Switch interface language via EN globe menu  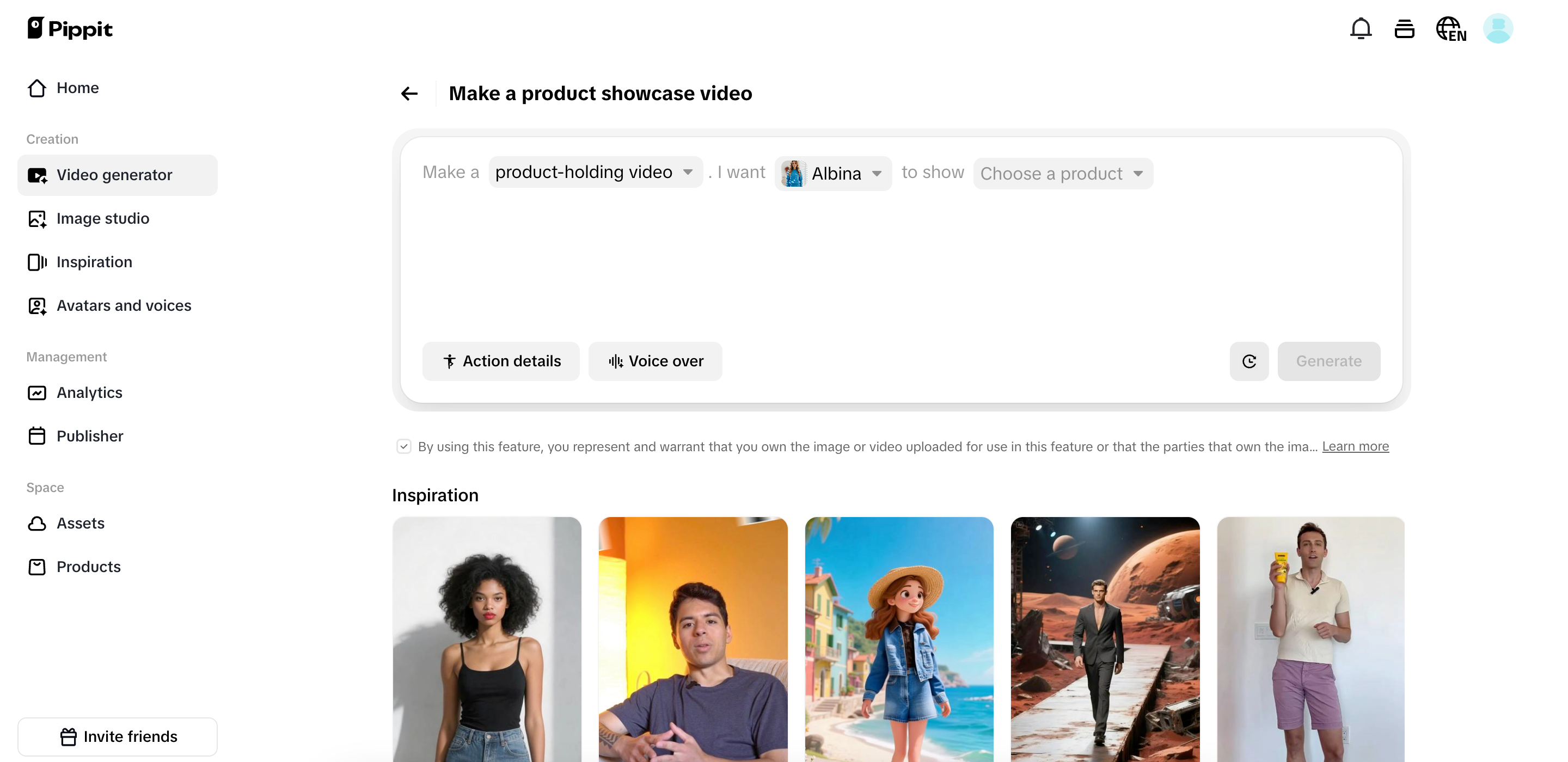[x=1451, y=28]
